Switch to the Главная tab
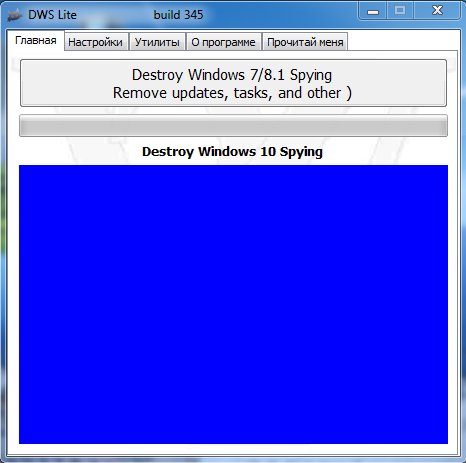 tap(36, 40)
